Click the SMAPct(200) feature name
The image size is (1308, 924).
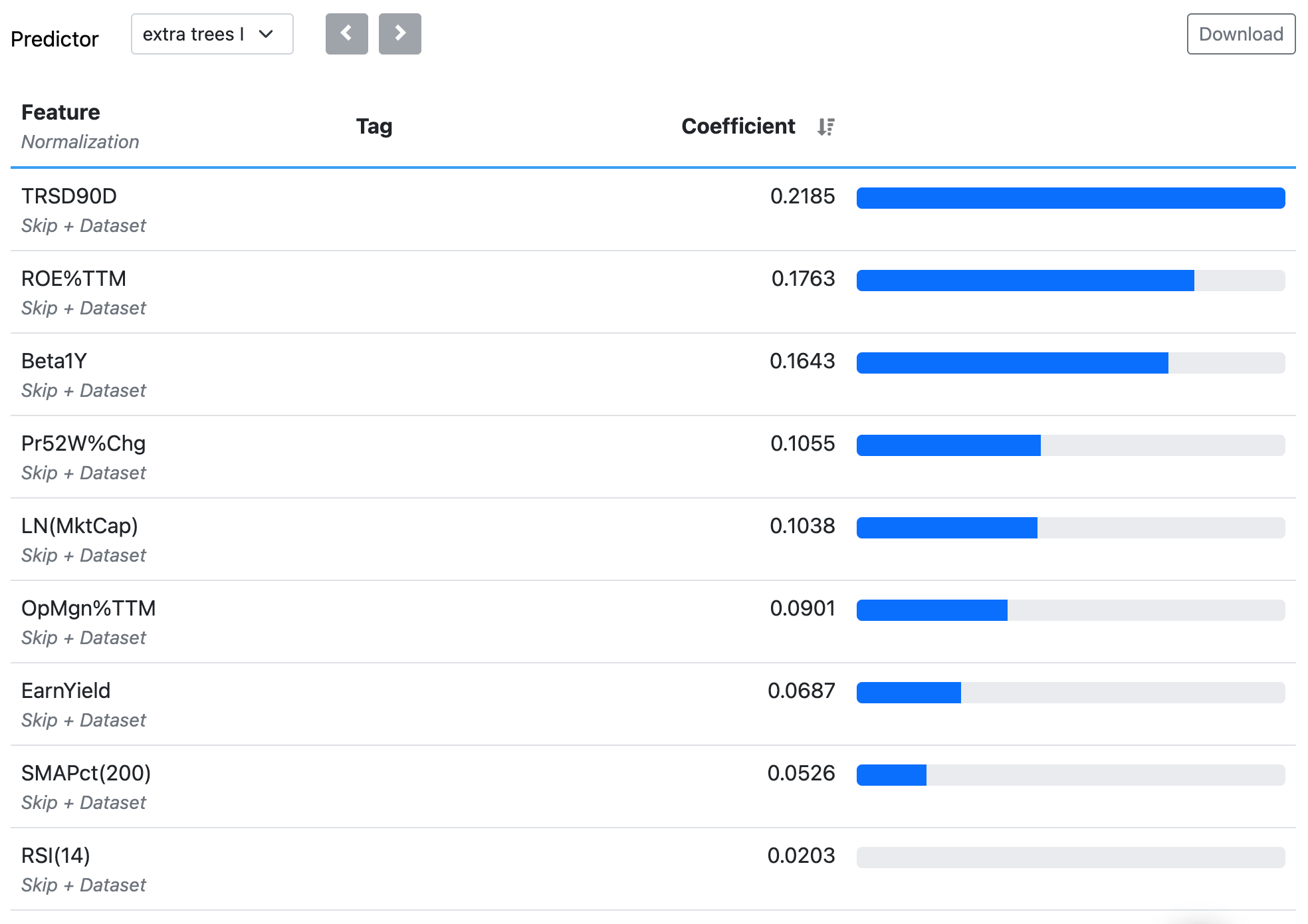86,773
